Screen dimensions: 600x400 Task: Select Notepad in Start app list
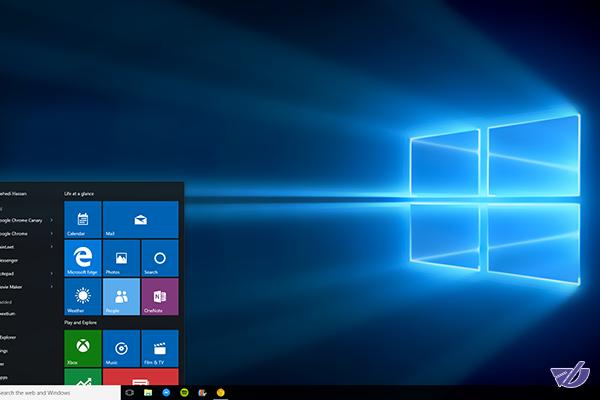point(7,274)
